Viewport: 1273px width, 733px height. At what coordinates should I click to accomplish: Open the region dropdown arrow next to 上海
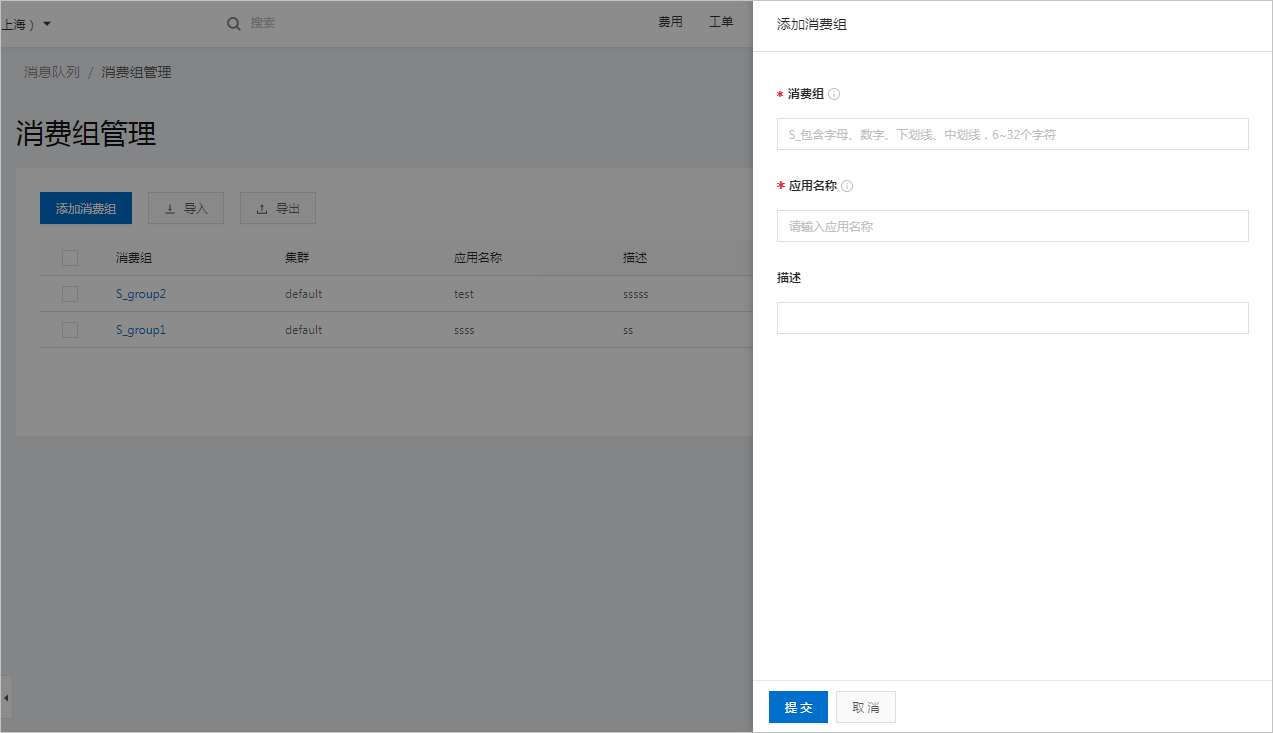coord(47,23)
